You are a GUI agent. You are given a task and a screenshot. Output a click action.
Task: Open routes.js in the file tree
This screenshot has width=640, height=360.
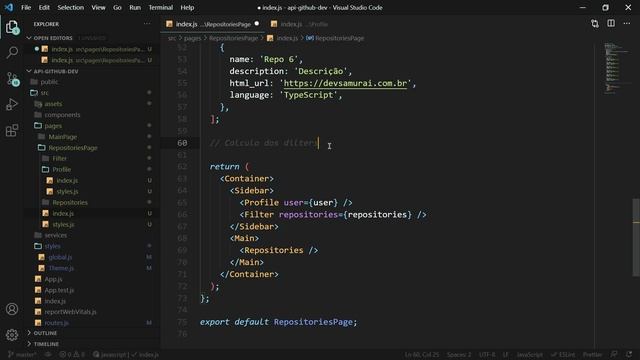[x=56, y=323]
